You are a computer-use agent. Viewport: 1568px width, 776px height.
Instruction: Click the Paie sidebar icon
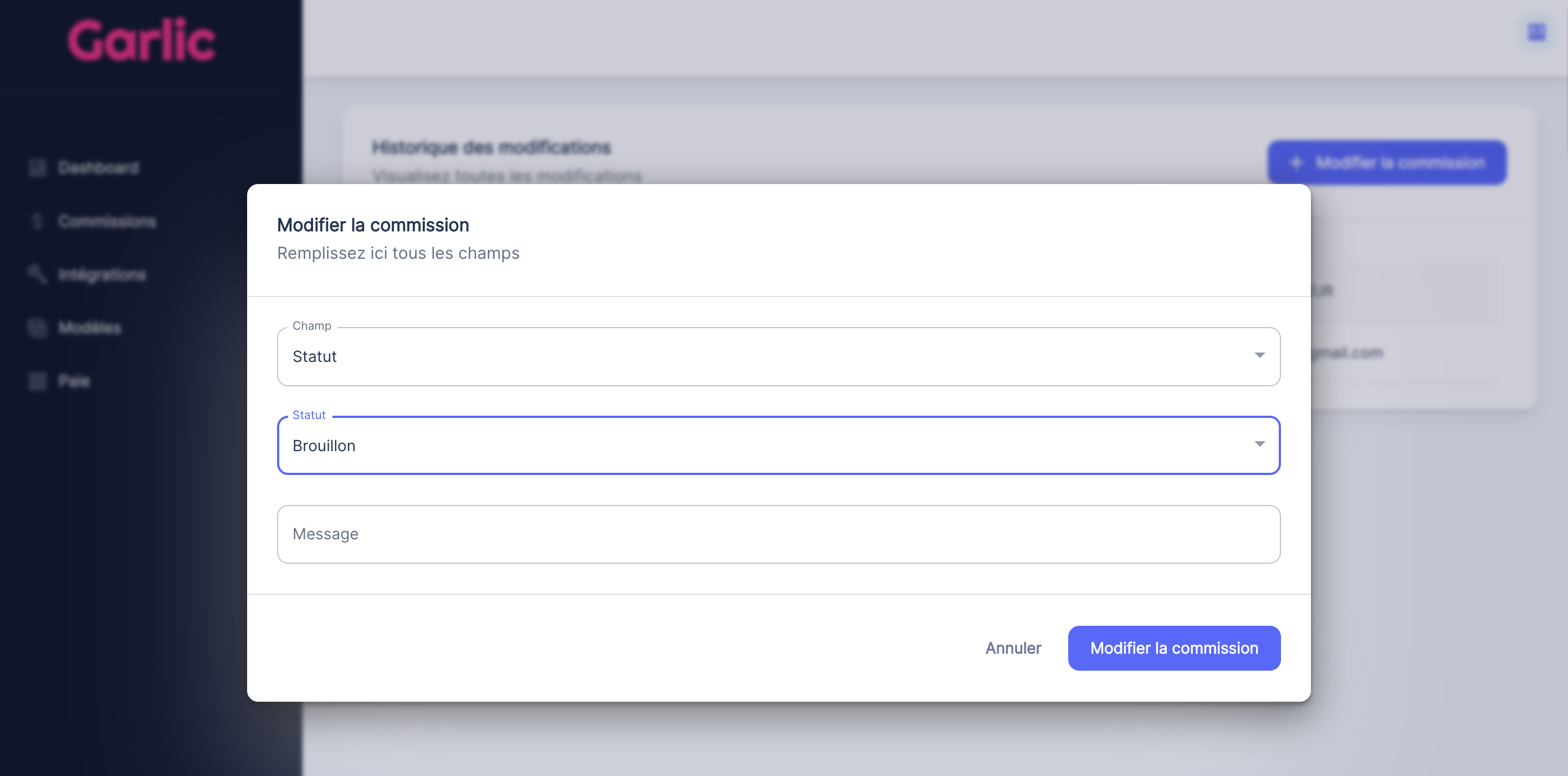coord(38,381)
